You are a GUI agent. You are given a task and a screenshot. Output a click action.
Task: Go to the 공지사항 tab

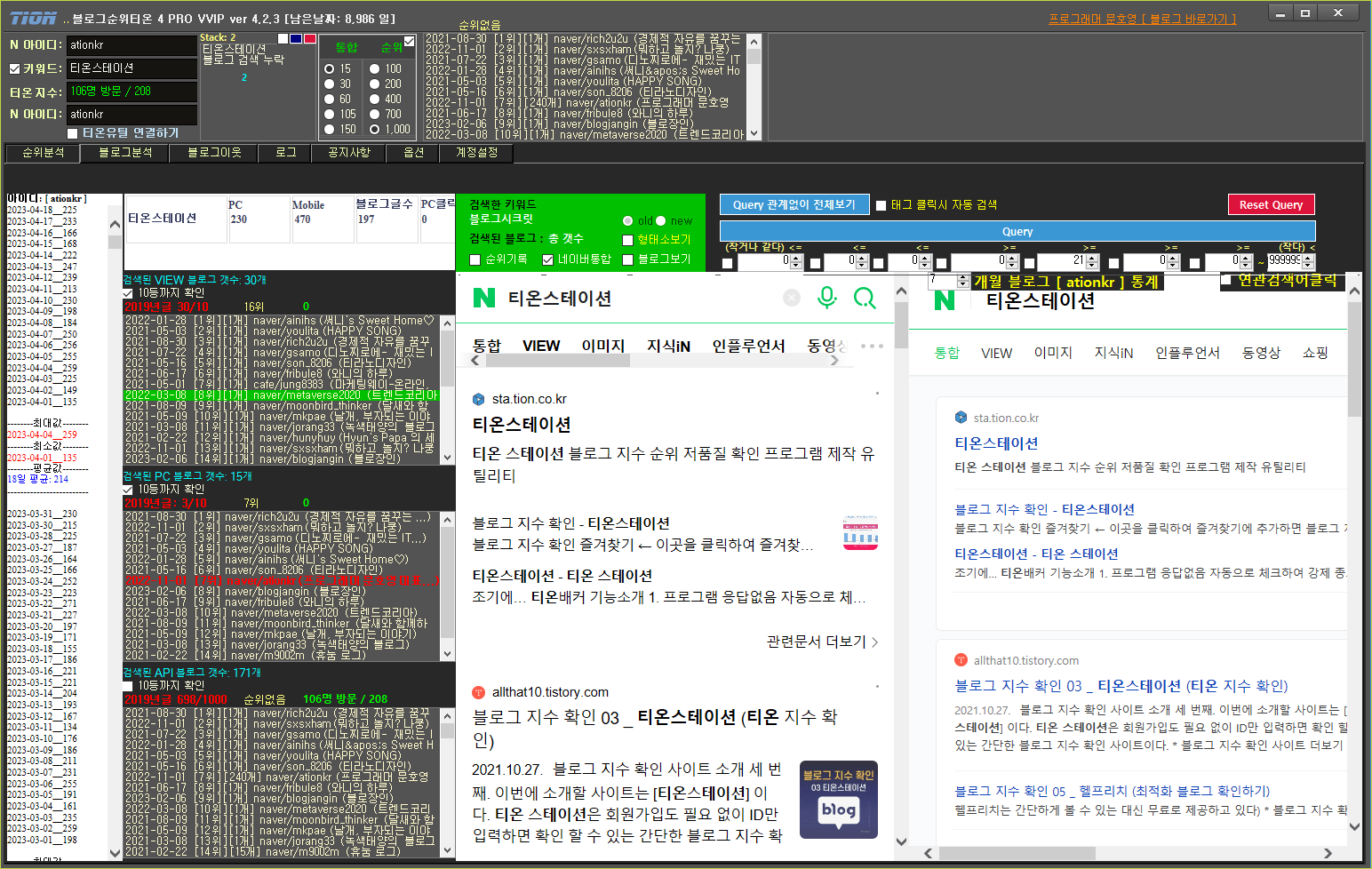point(349,153)
